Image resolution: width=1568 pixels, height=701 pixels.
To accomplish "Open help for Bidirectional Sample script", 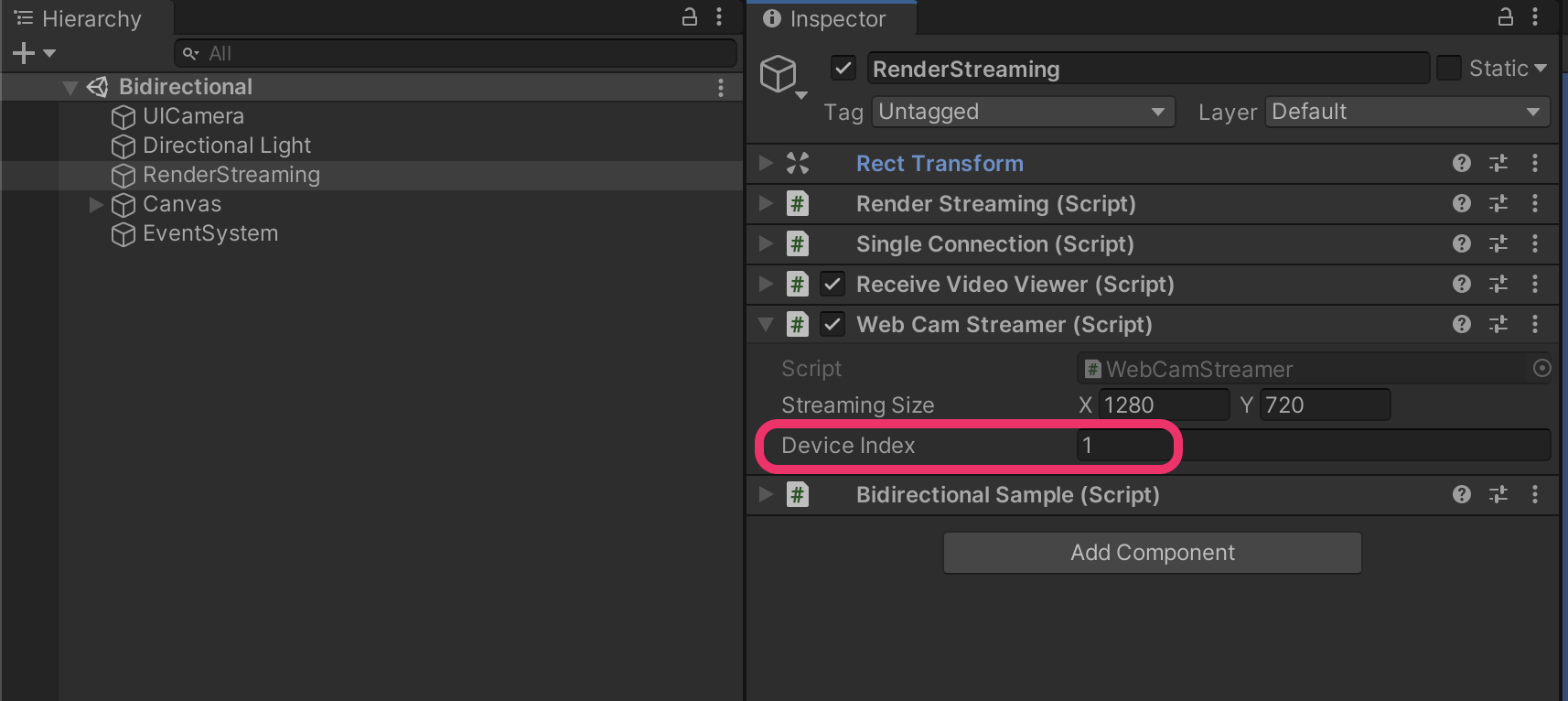I will pyautogui.click(x=1461, y=494).
